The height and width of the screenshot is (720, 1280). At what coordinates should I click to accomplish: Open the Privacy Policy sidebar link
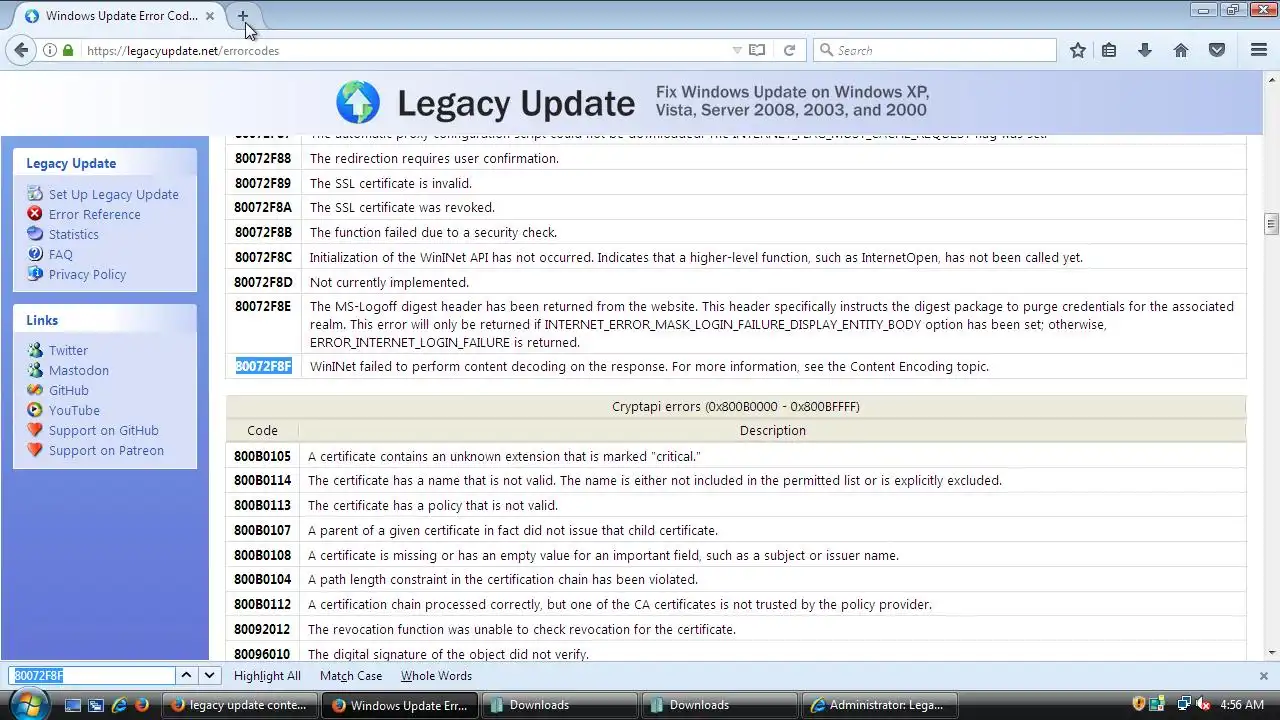(x=87, y=274)
